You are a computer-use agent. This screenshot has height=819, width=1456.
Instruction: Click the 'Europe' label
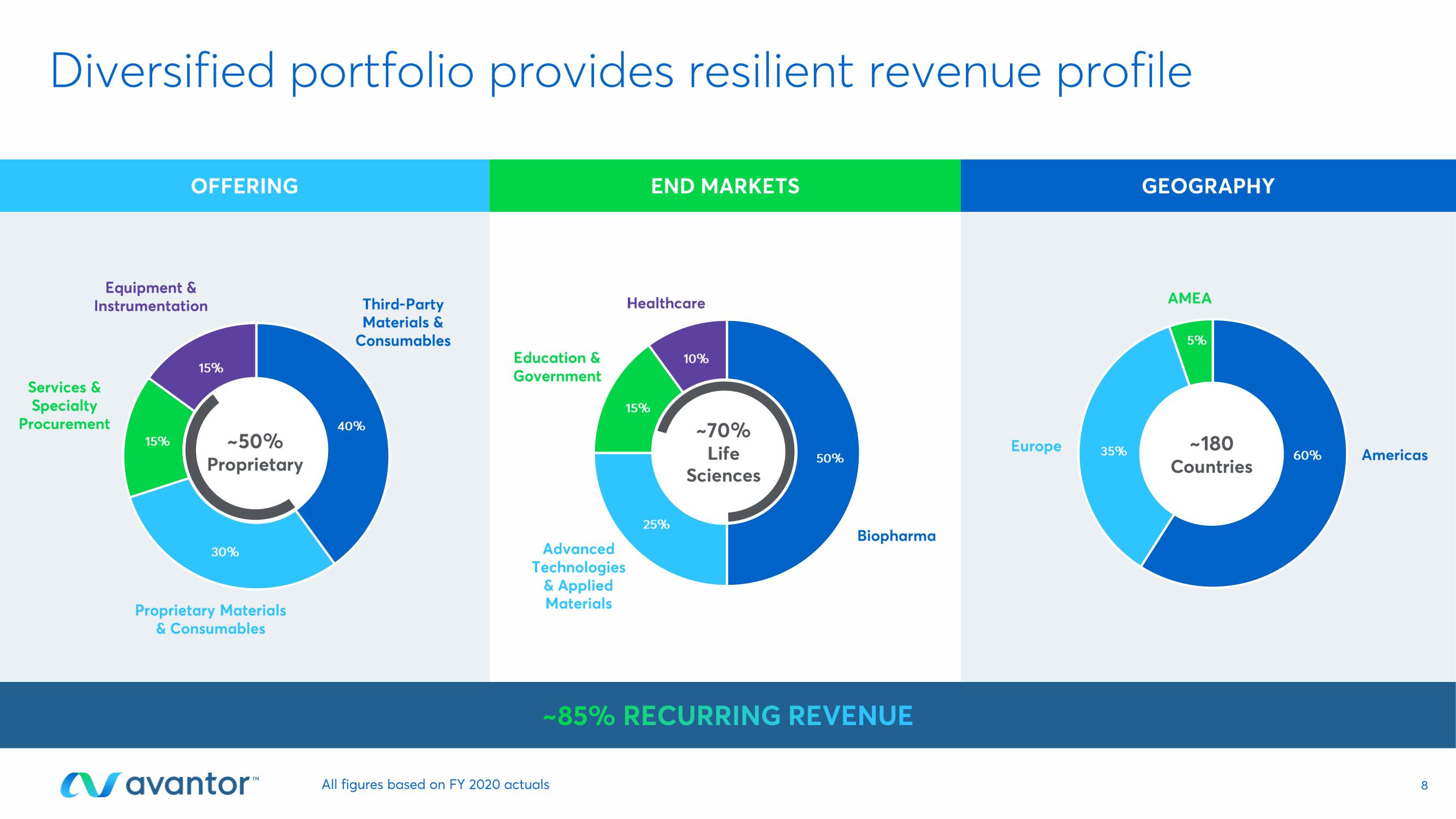point(1036,446)
